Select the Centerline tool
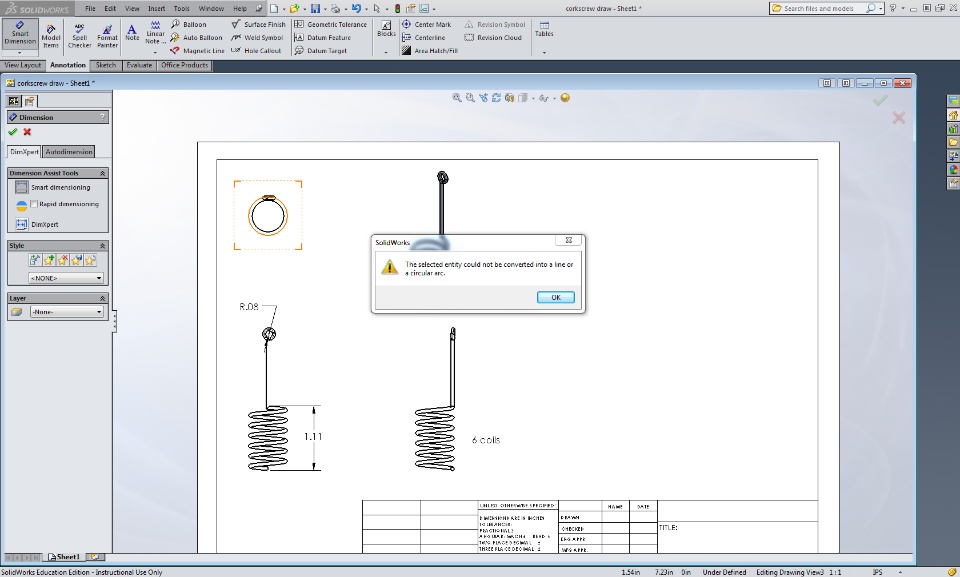The height and width of the screenshot is (577, 960). (x=424, y=37)
